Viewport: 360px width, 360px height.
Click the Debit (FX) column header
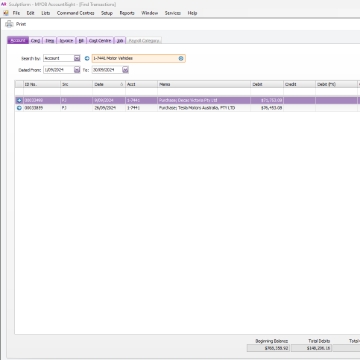336,84
